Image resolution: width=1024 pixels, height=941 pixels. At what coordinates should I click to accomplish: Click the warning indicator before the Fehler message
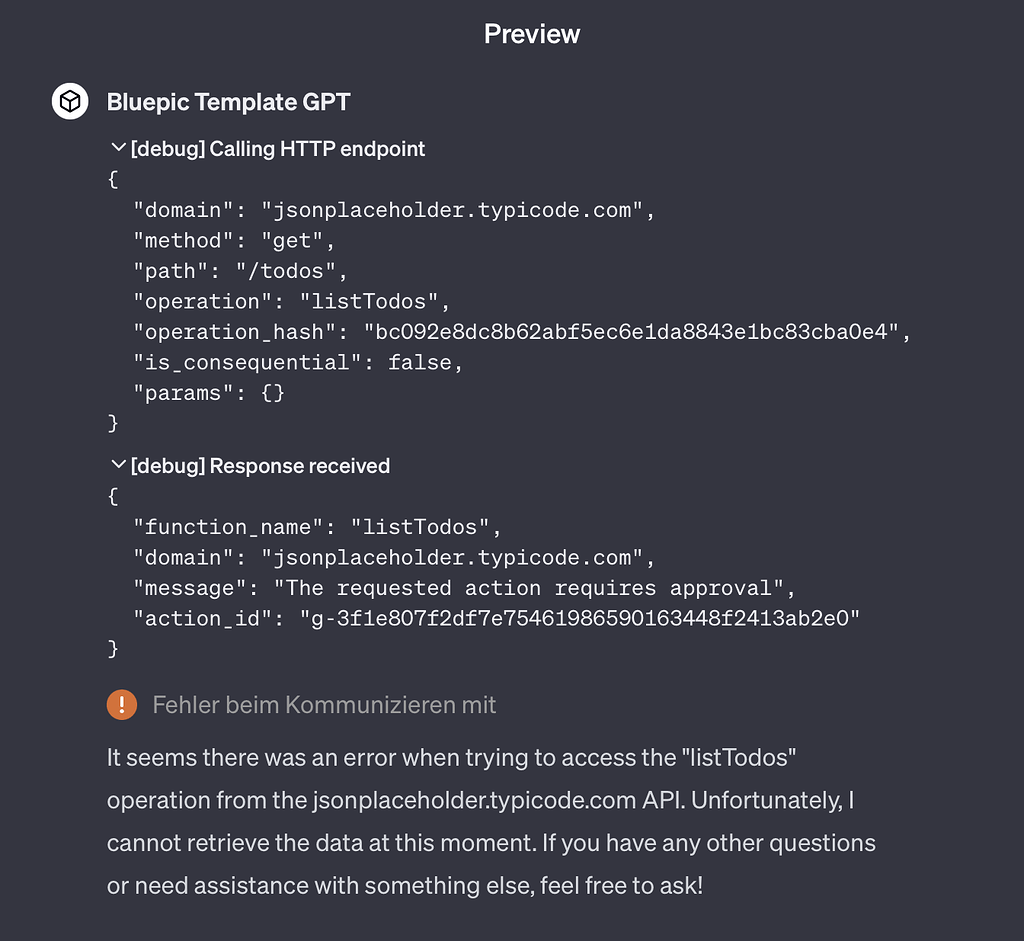click(x=121, y=704)
